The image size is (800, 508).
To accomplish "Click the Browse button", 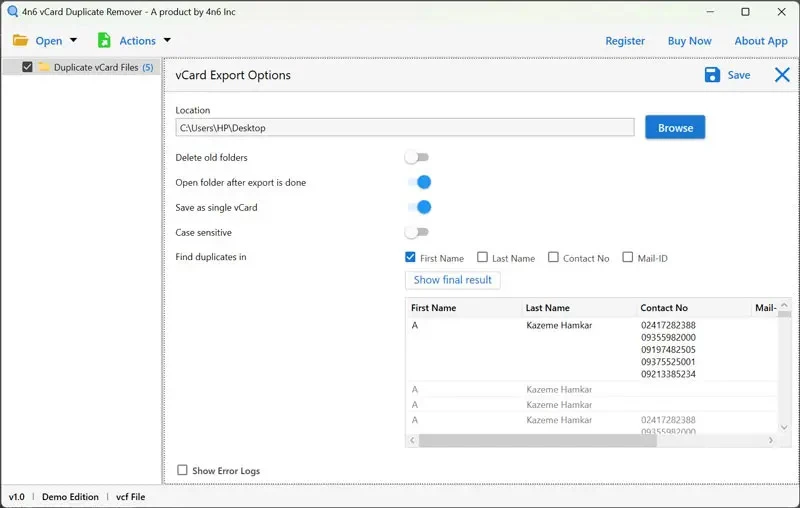I will click(x=675, y=128).
